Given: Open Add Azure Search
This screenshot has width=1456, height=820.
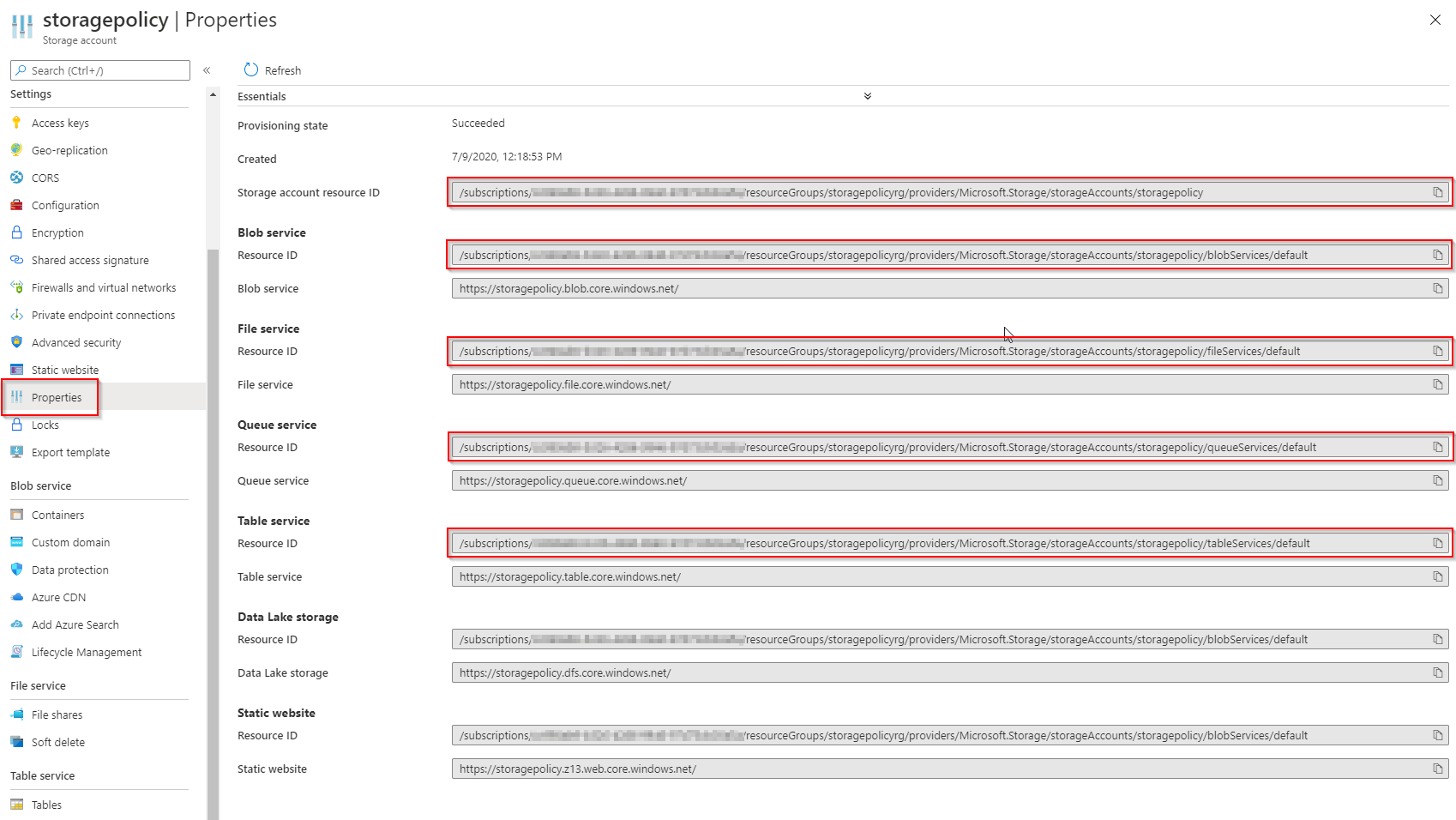Looking at the screenshot, I should click(x=75, y=624).
